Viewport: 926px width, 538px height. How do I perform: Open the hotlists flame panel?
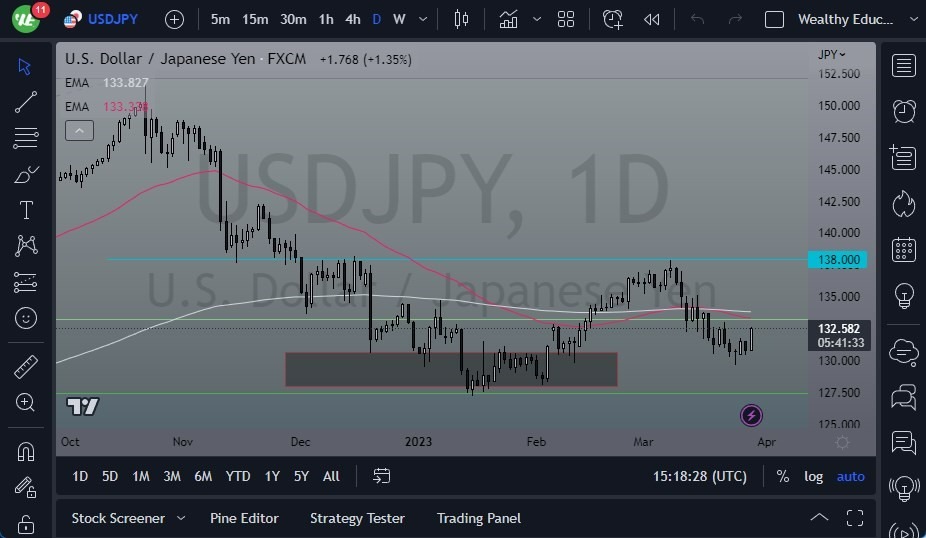pyautogui.click(x=904, y=204)
